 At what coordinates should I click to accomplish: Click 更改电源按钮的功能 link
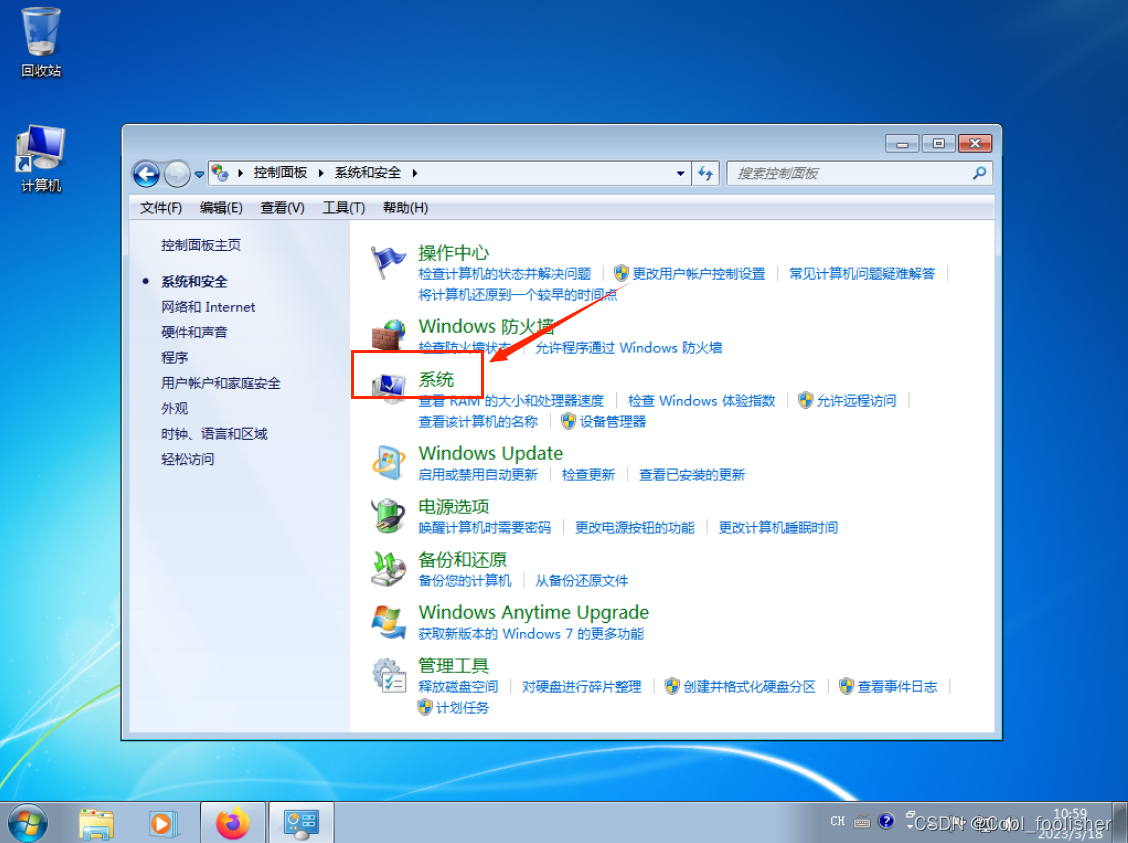click(x=634, y=528)
